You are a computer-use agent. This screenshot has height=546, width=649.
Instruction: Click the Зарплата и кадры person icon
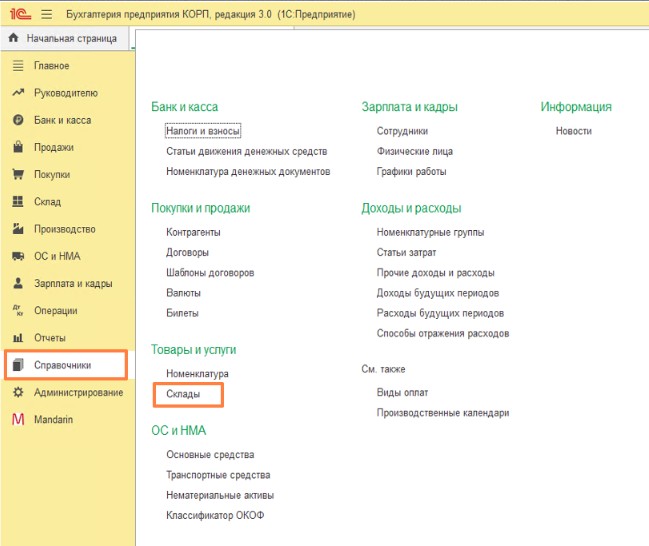[x=18, y=283]
